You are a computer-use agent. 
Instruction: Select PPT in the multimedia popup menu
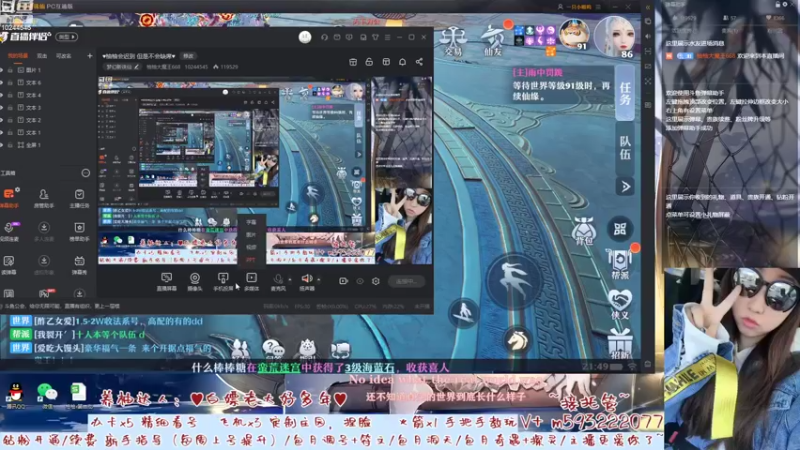[x=251, y=260]
